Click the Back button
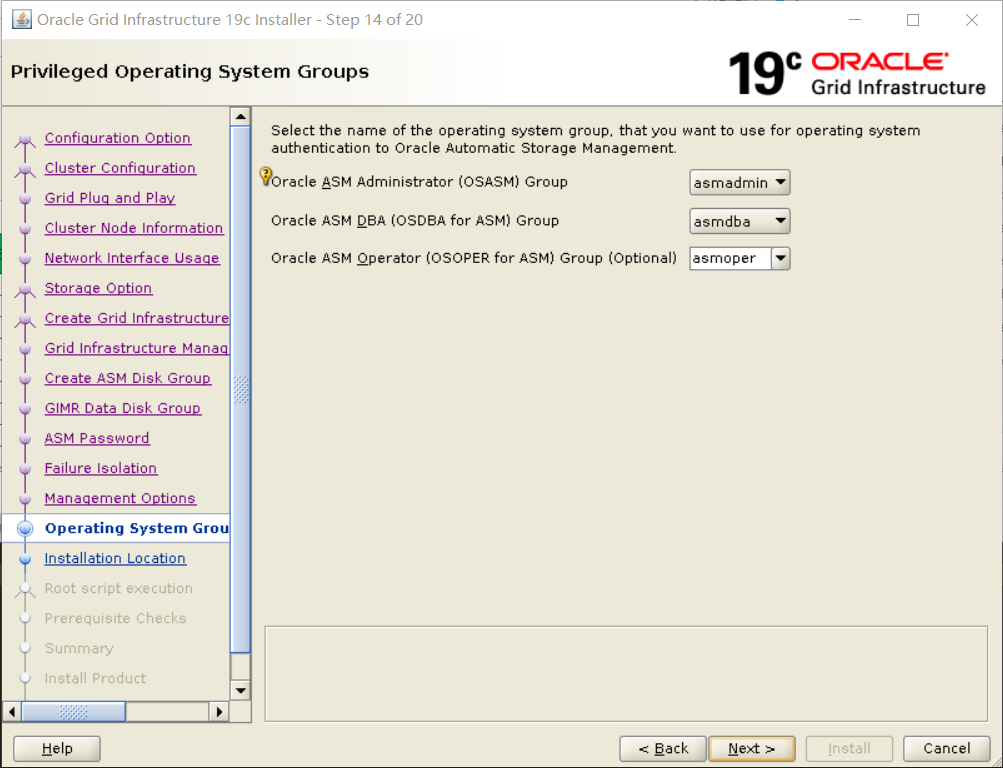Viewport: 1003px width, 768px height. [x=663, y=749]
